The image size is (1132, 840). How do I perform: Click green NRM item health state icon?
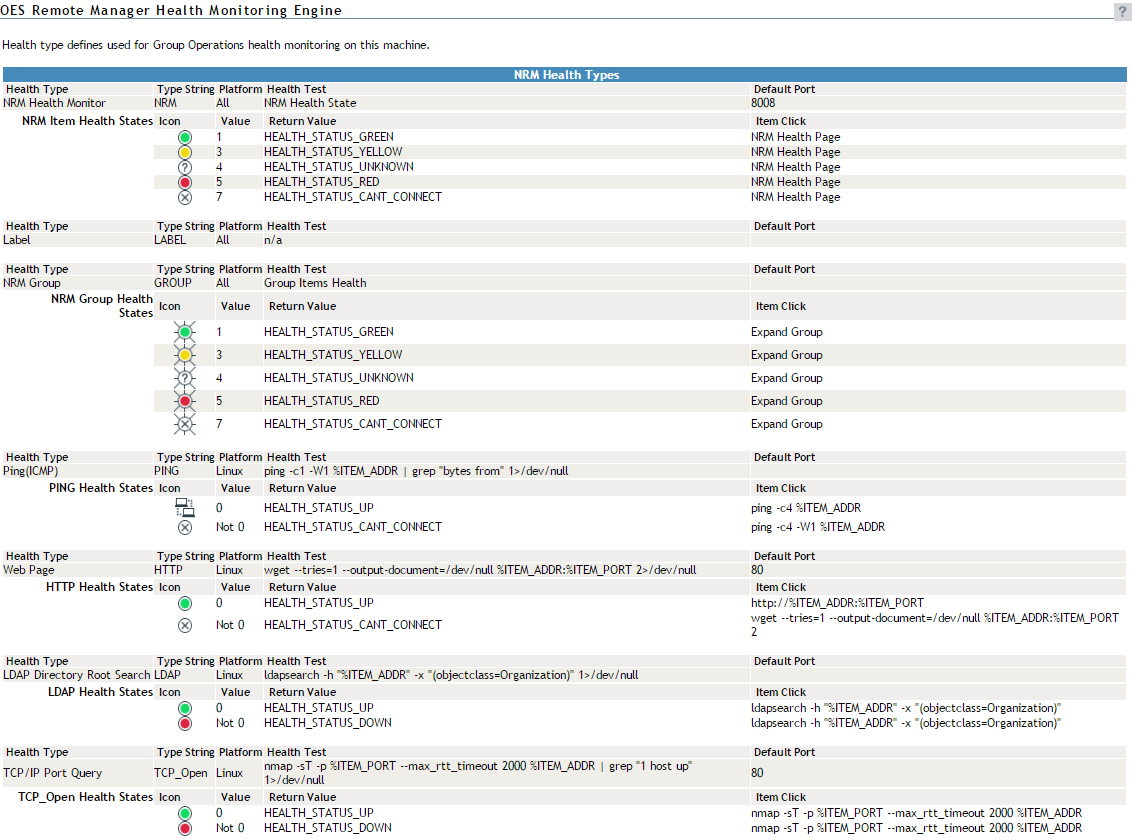pyautogui.click(x=184, y=137)
